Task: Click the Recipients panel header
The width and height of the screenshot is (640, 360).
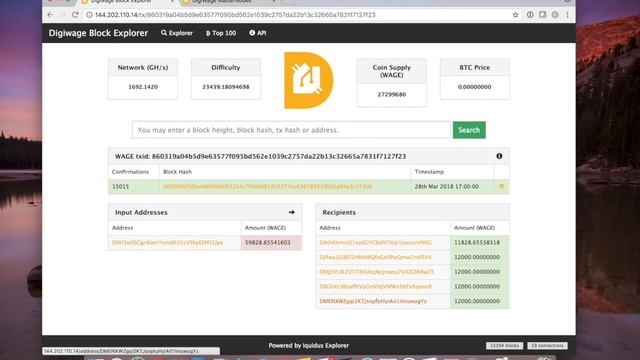Action: [412, 212]
